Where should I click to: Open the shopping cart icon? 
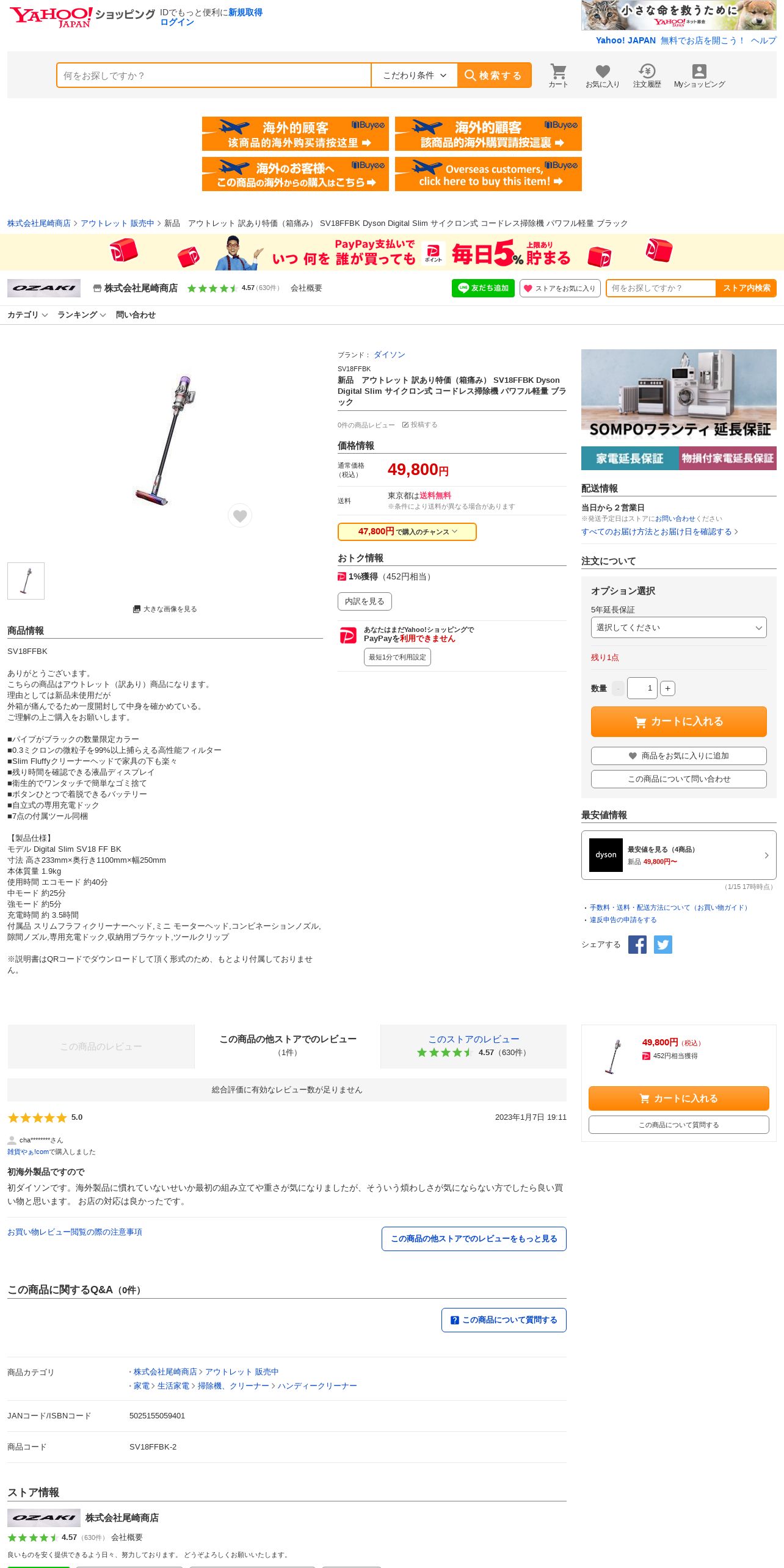(558, 75)
